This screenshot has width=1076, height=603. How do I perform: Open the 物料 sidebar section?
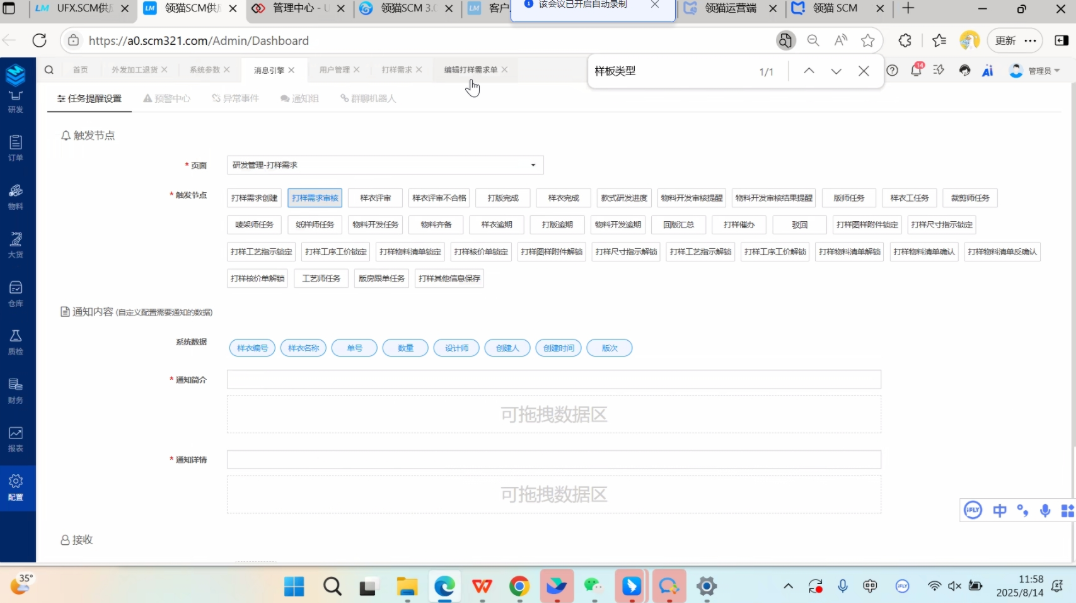coord(15,196)
